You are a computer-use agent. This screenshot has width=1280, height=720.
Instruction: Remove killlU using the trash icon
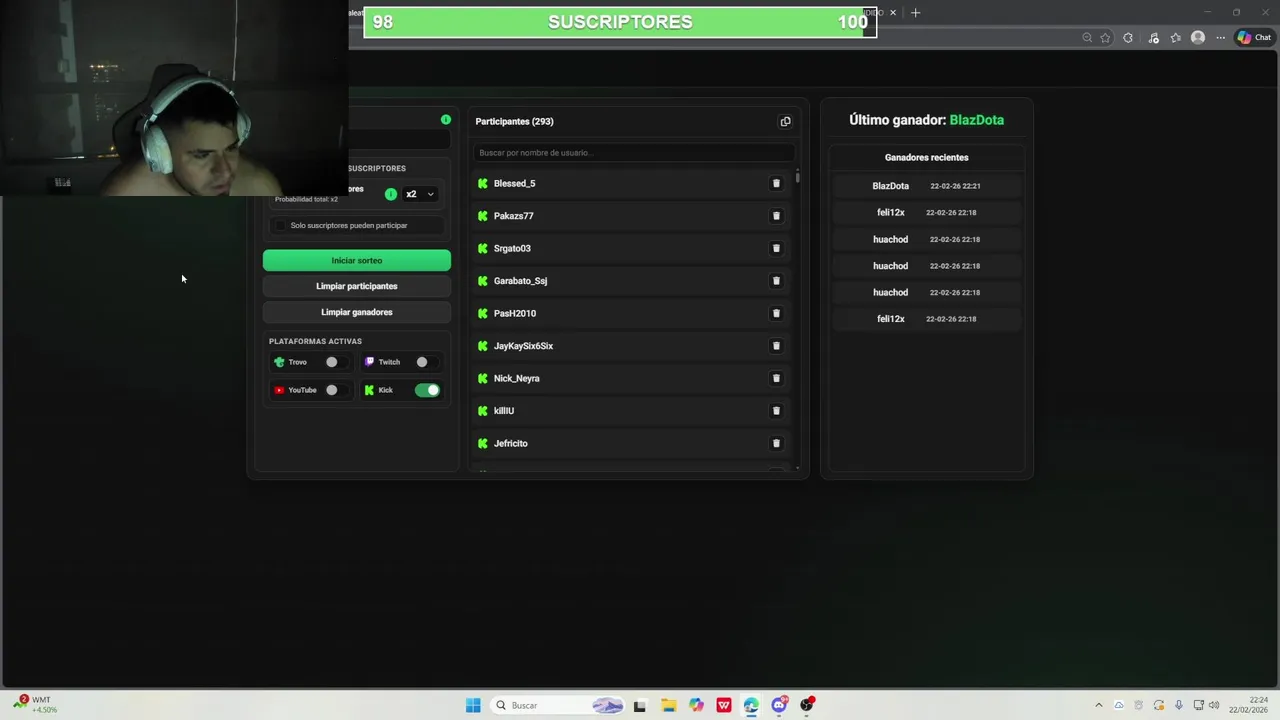tap(776, 411)
